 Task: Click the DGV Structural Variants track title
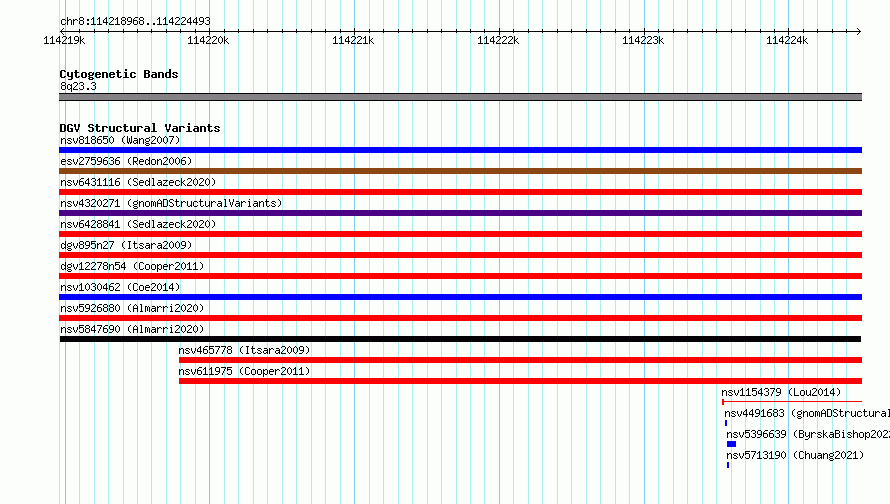click(x=140, y=128)
